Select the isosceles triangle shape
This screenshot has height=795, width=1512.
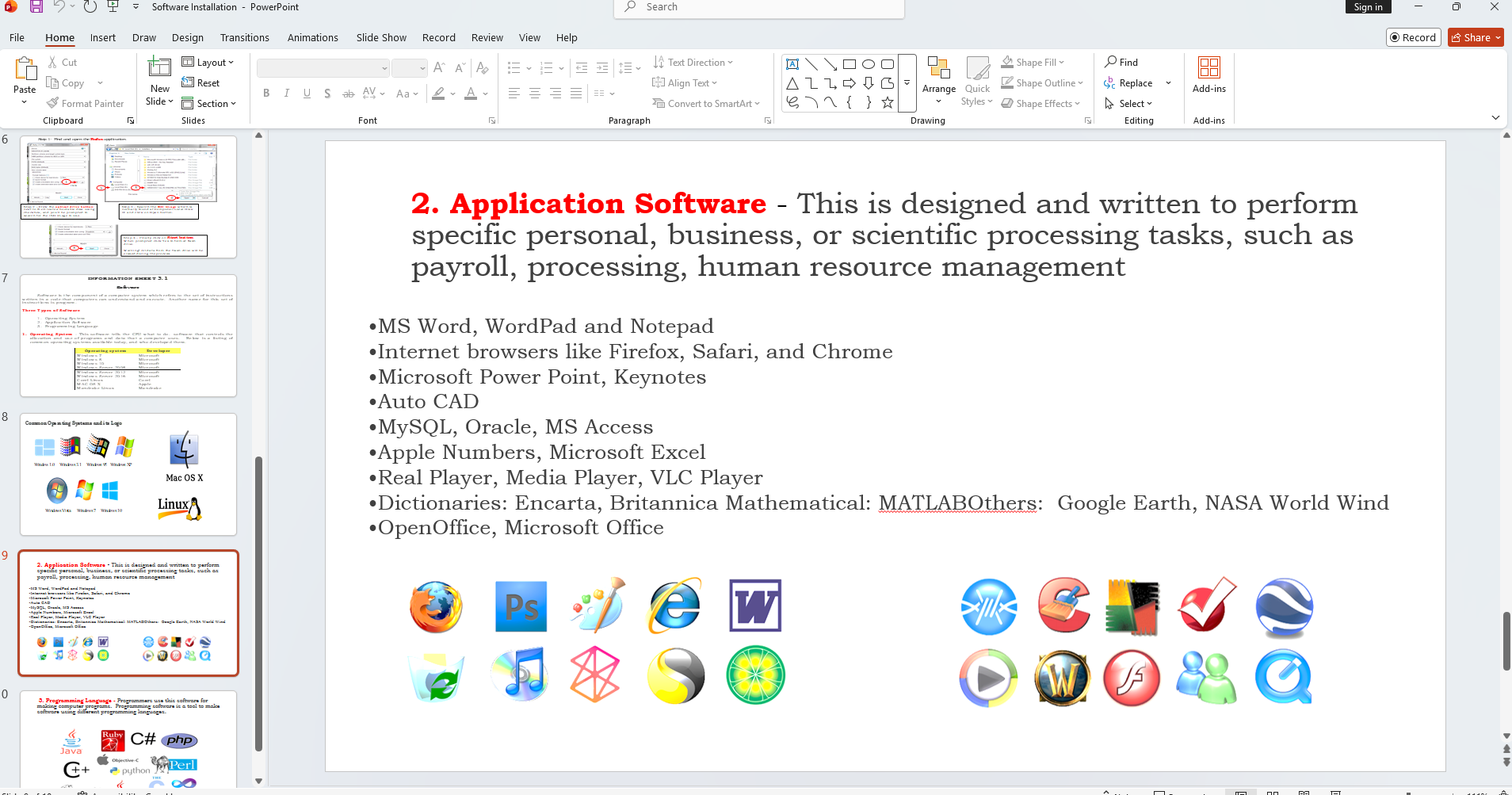792,83
